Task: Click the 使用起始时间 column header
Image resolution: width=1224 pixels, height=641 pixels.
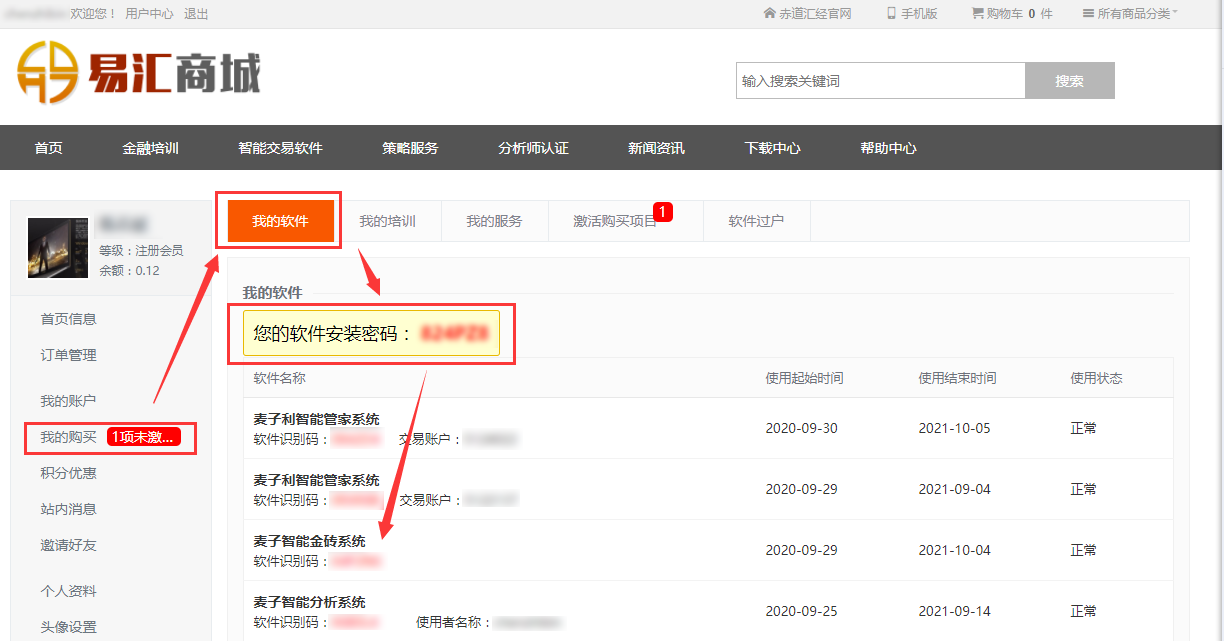Action: coord(804,378)
